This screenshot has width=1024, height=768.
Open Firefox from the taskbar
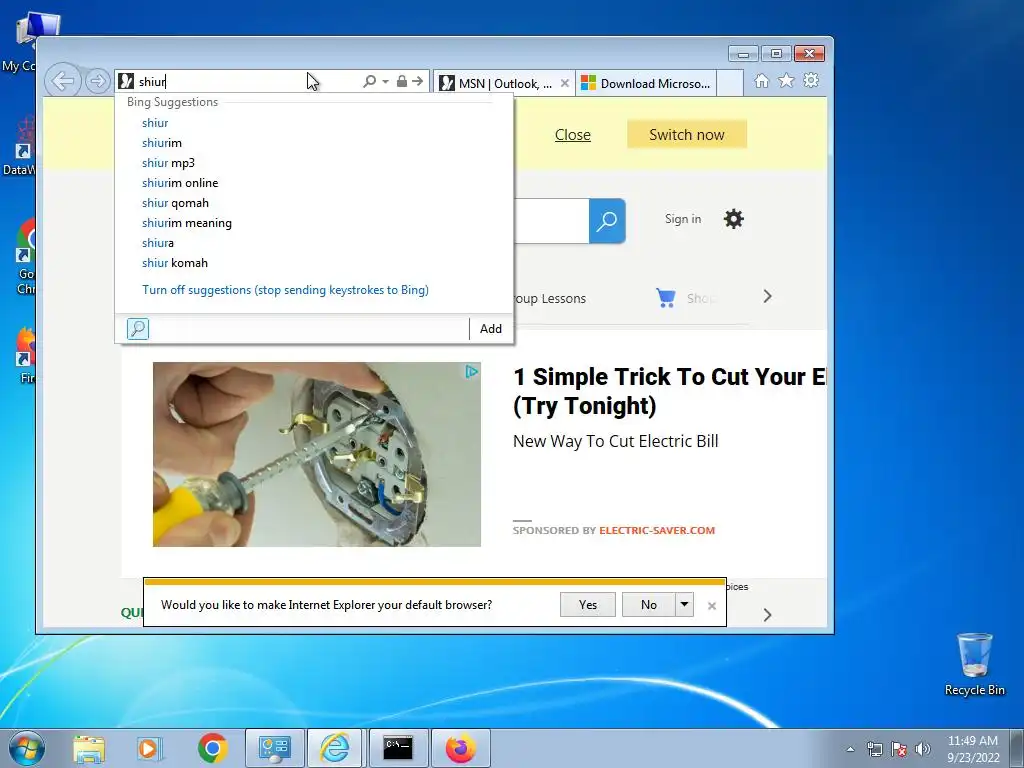[461, 748]
